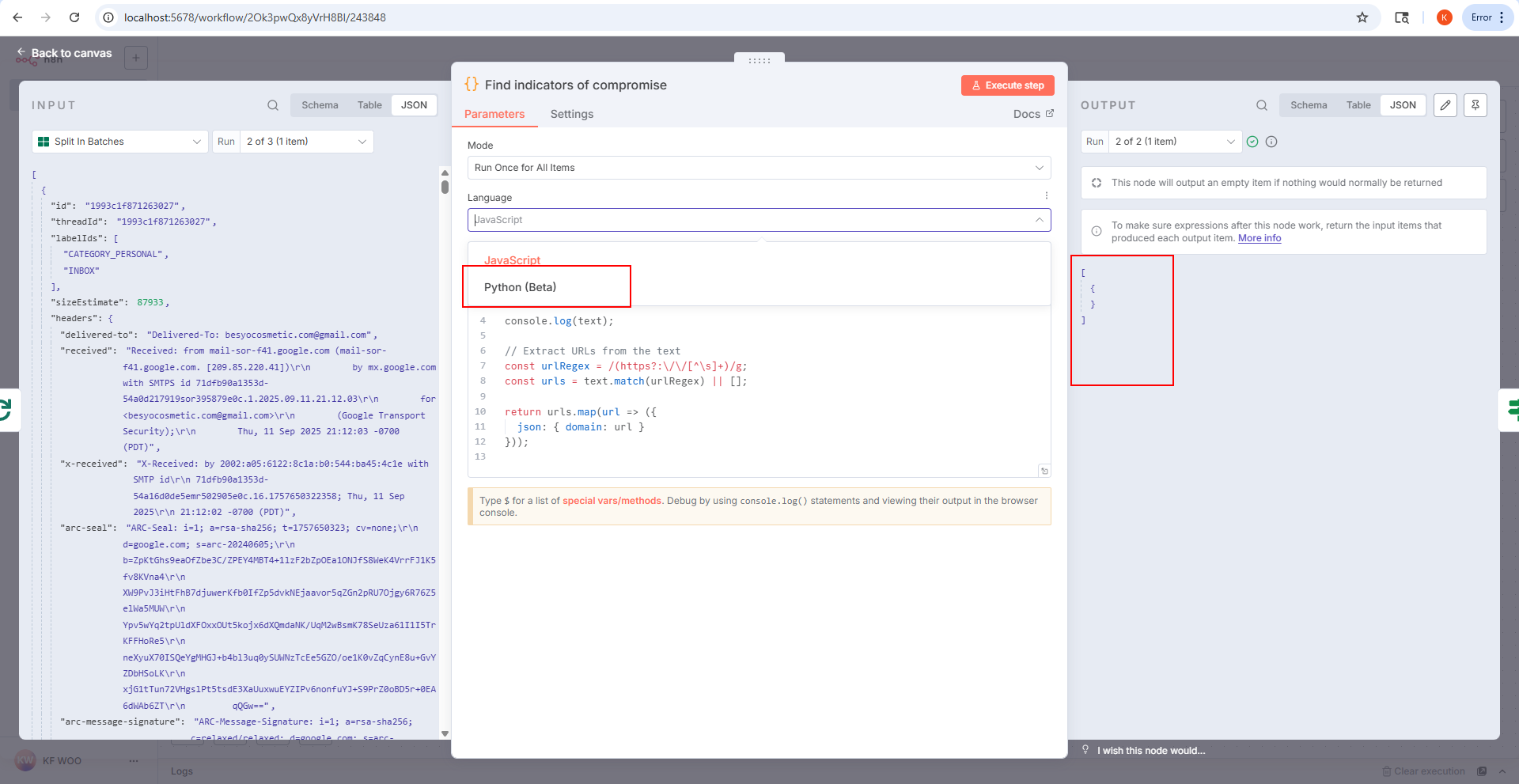Viewport: 1519px width, 784px height.
Task: Switch input view to Table
Action: tap(369, 105)
